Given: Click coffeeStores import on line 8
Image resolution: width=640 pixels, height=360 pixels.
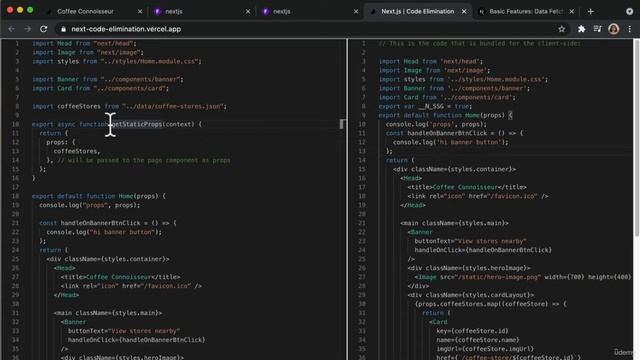Looking at the screenshot, I should pyautogui.click(x=78, y=106).
